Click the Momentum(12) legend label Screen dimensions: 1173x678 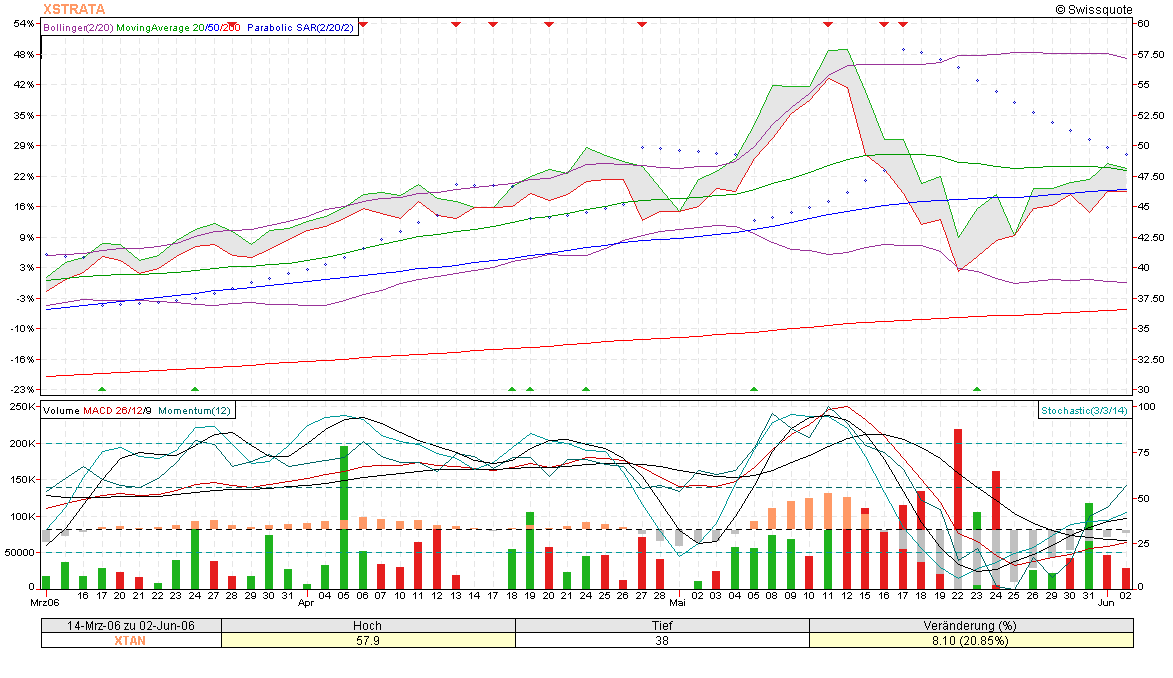pyautogui.click(x=195, y=411)
